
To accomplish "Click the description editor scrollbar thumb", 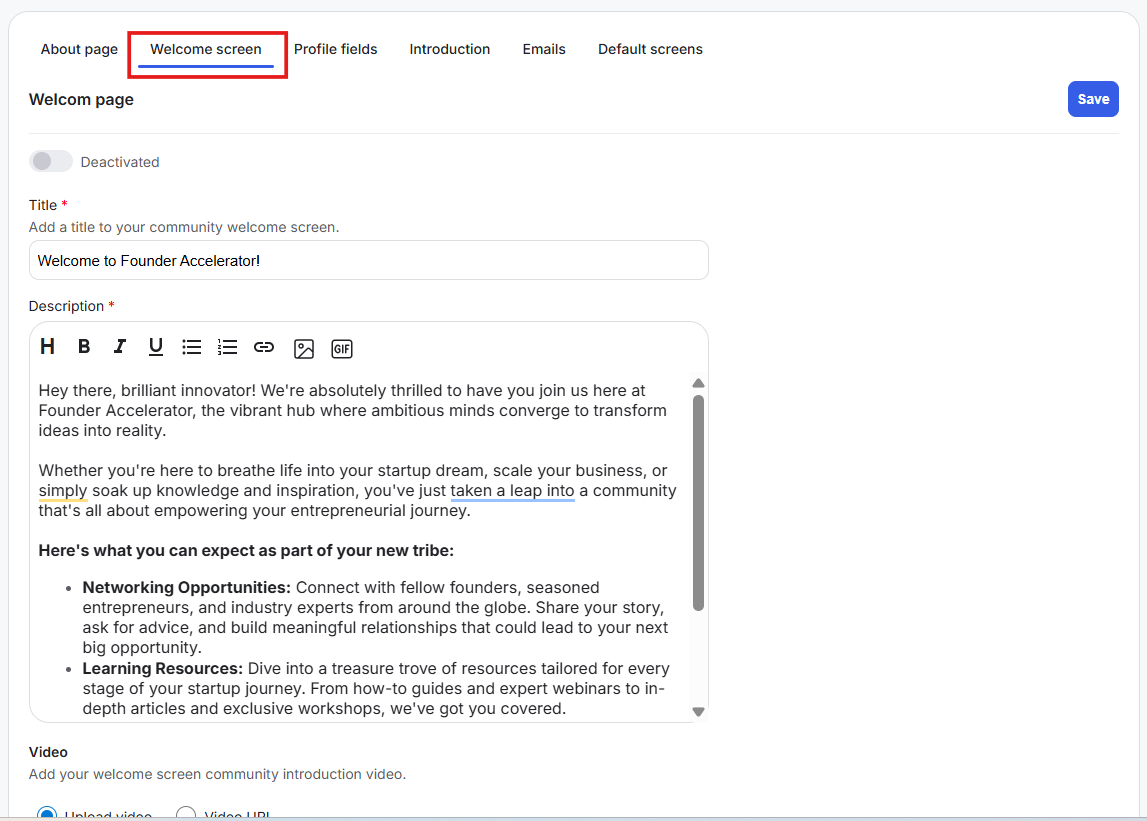I will coord(699,503).
